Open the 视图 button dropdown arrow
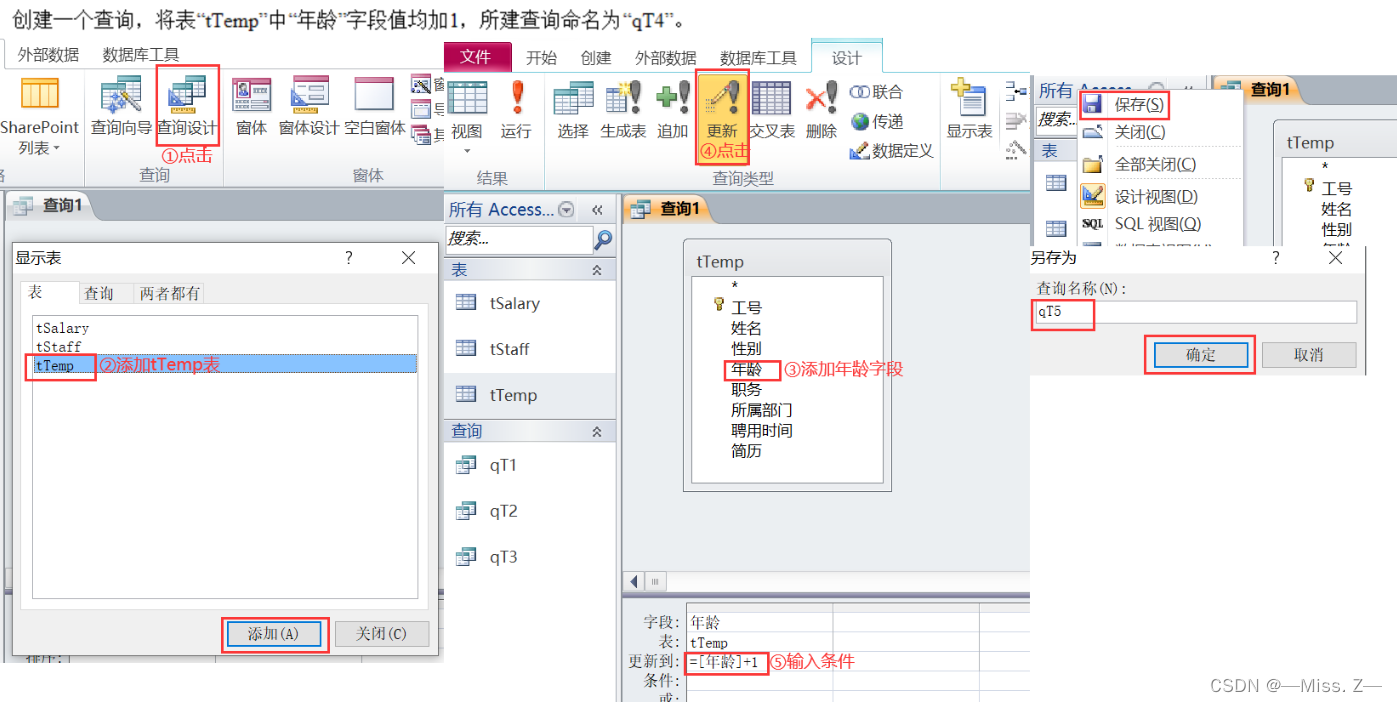1397x702 pixels. tap(467, 152)
